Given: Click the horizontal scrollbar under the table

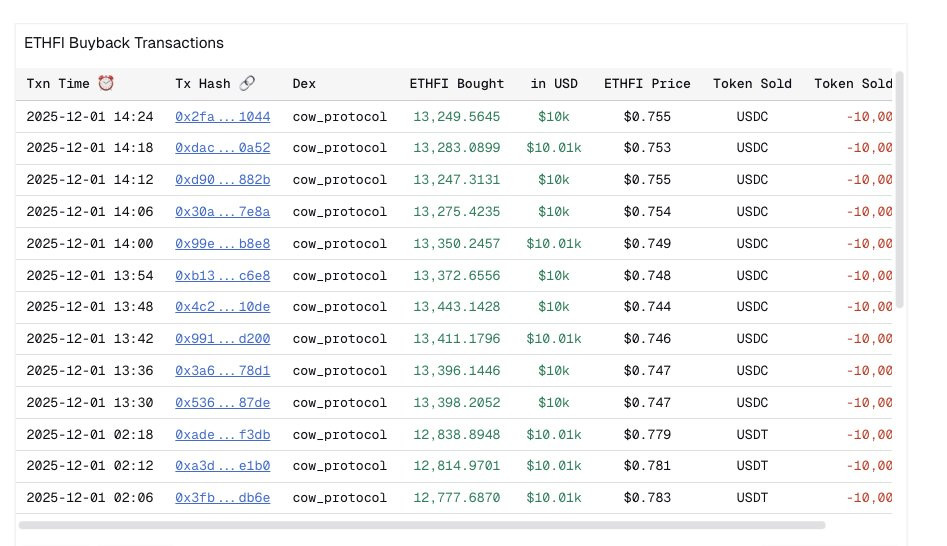Looking at the screenshot, I should tap(421, 524).
